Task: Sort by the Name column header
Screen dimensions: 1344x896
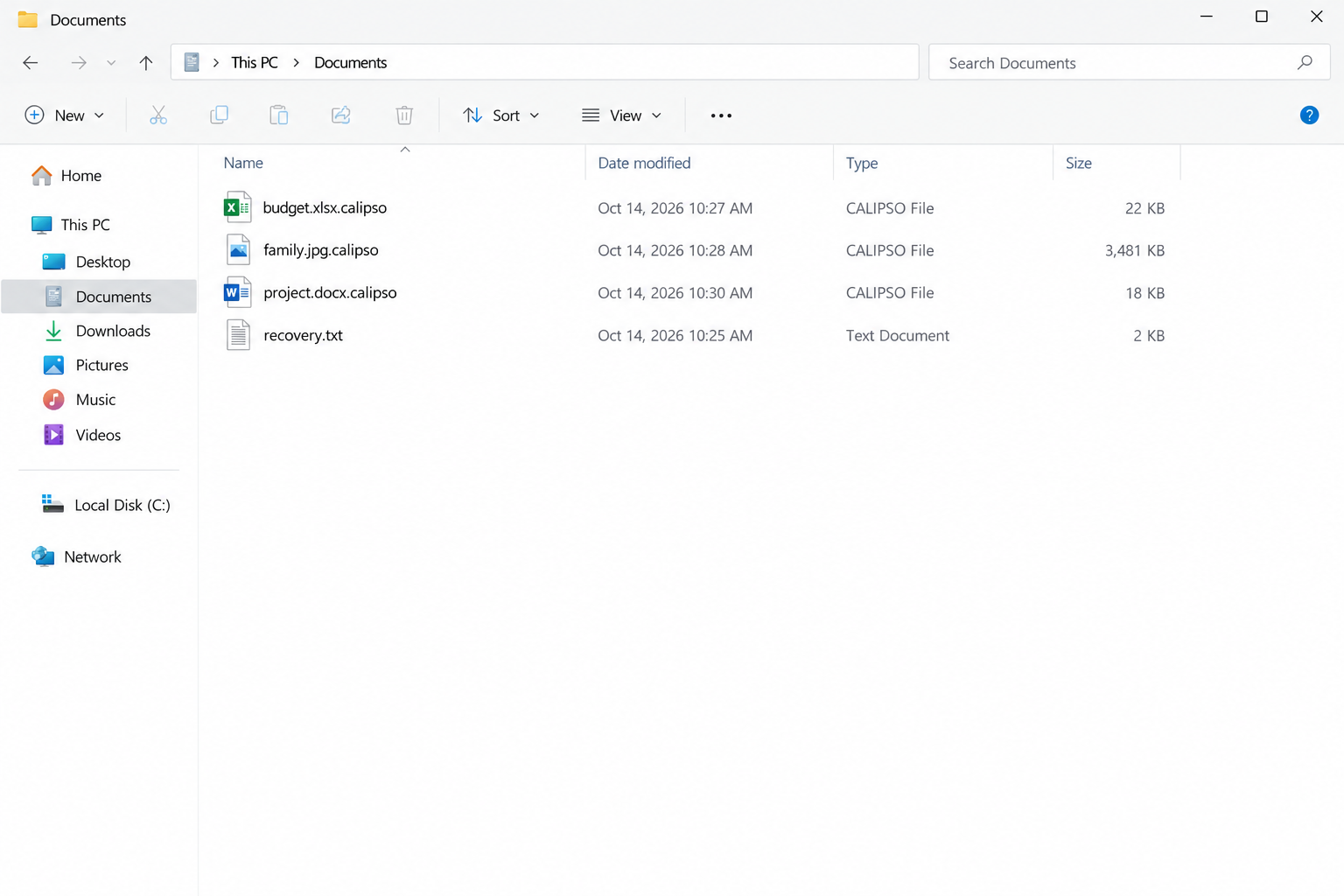Action: [243, 163]
